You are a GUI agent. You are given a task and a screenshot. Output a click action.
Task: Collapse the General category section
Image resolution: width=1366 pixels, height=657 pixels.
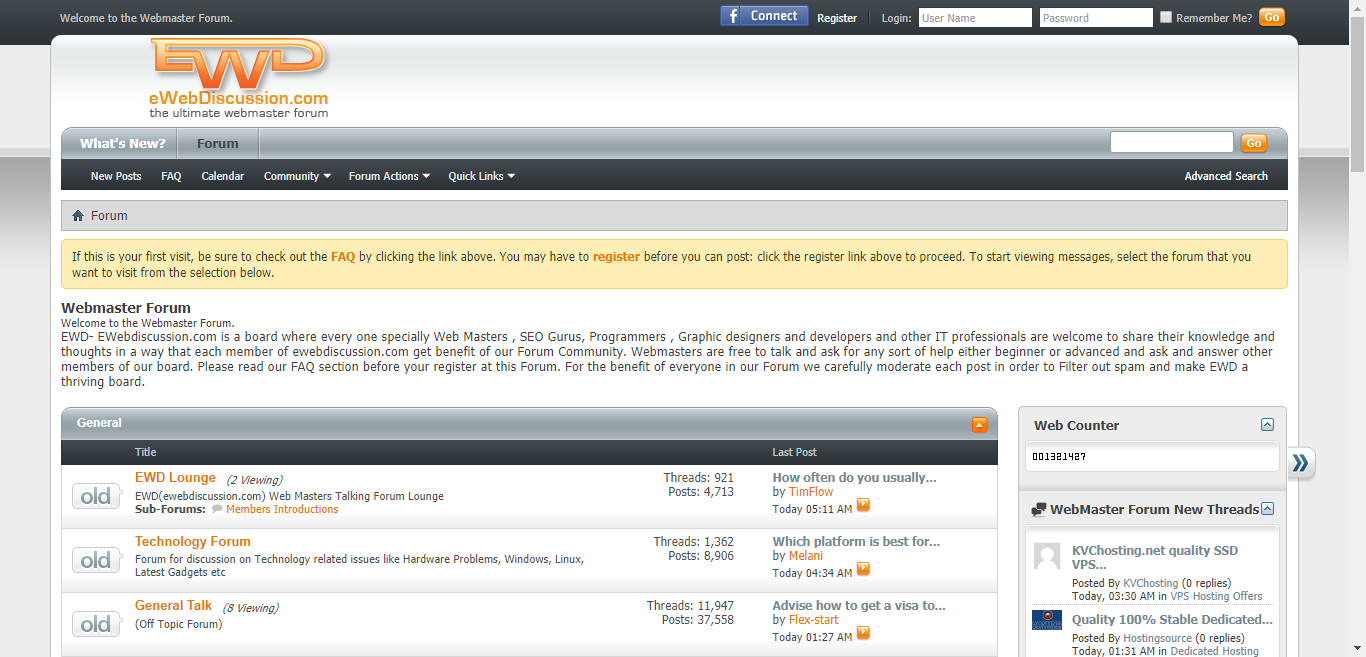point(979,424)
